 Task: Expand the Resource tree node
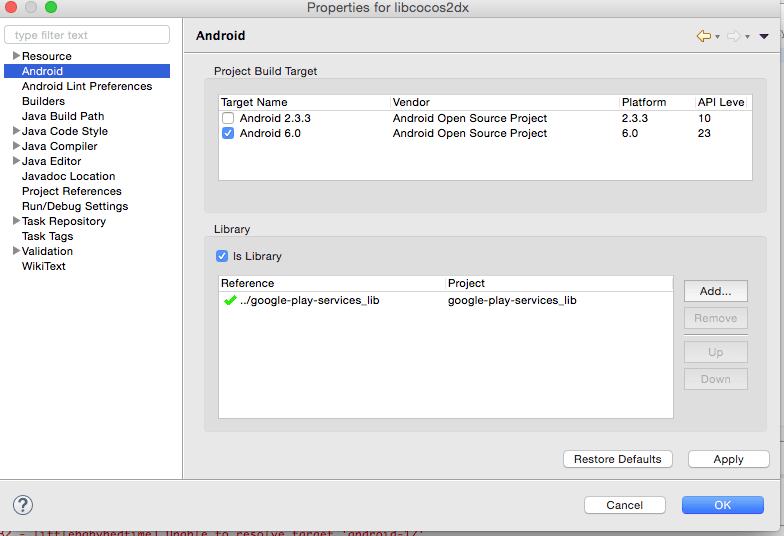pos(15,56)
